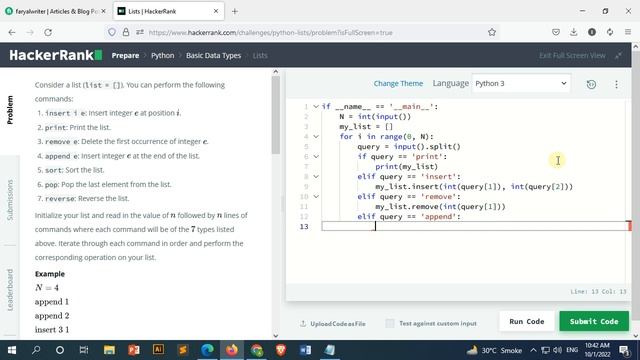
Task: Click Upload Code as File
Action: (333, 324)
